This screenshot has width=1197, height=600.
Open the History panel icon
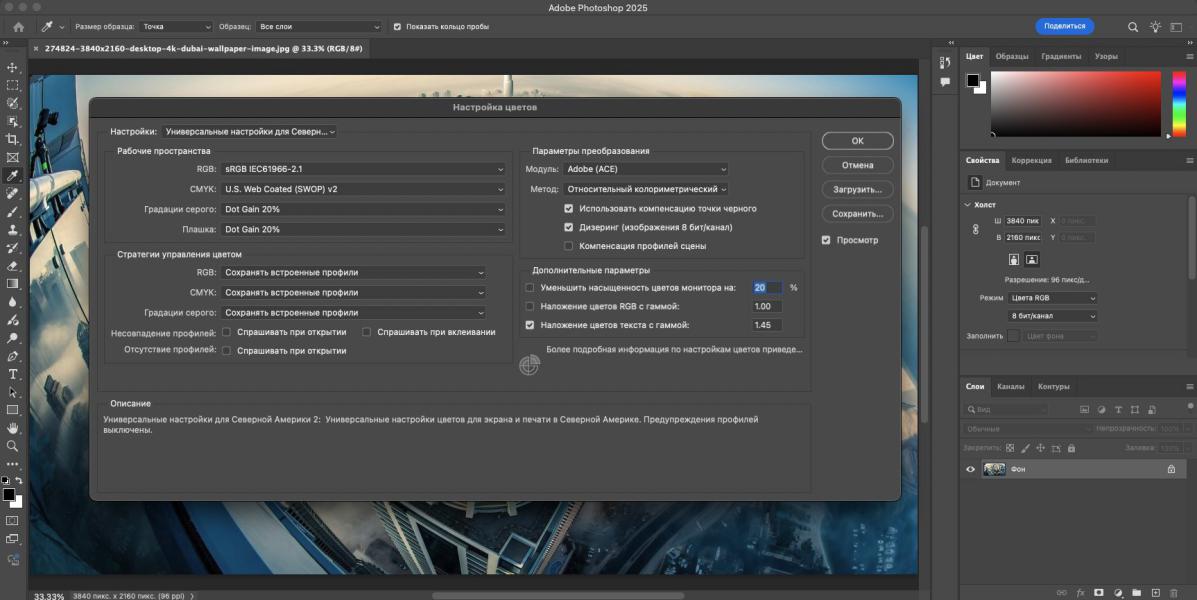(945, 63)
